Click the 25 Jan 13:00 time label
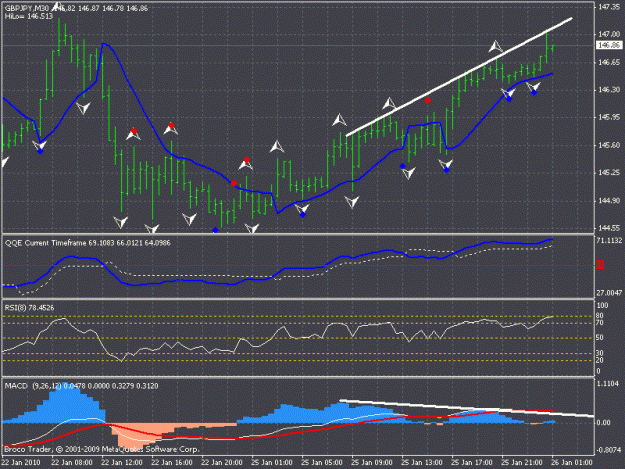Image resolution: width=625 pixels, height=469 pixels. [x=422, y=463]
